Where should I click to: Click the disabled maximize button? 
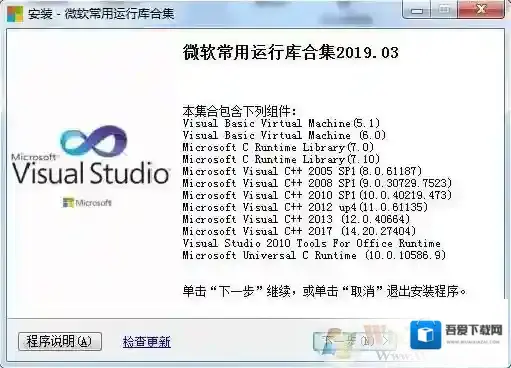(x=444, y=10)
